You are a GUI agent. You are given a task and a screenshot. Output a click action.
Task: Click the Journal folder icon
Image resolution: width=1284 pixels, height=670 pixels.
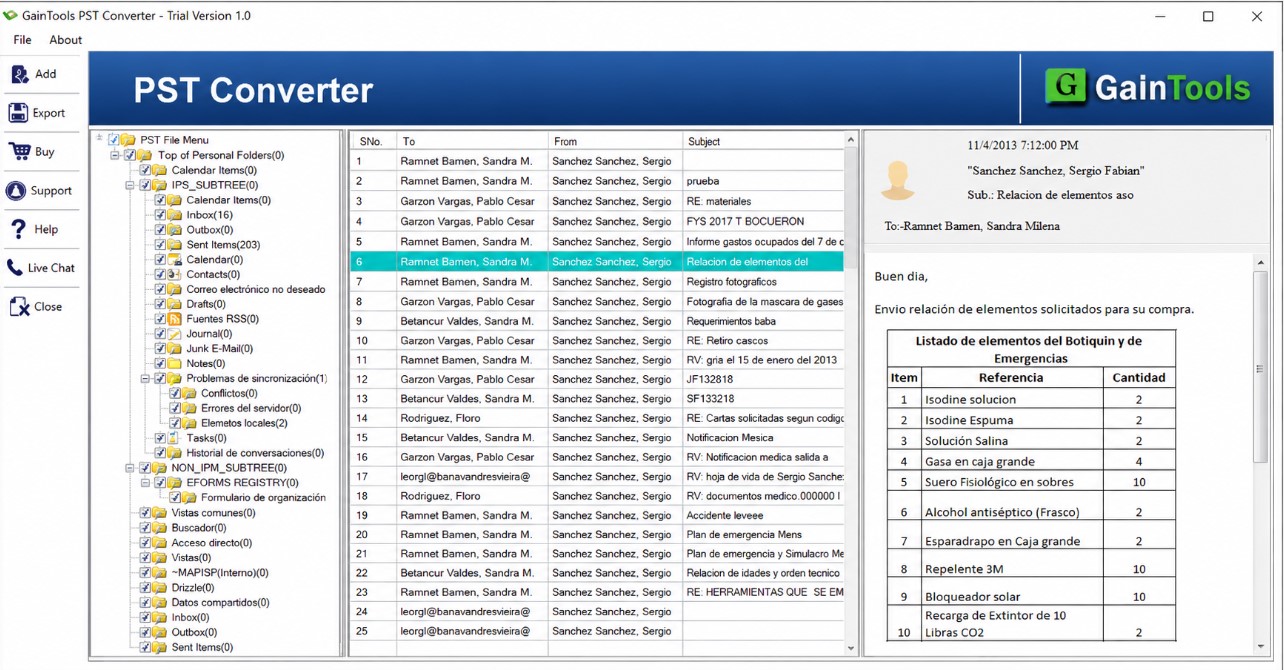[175, 334]
